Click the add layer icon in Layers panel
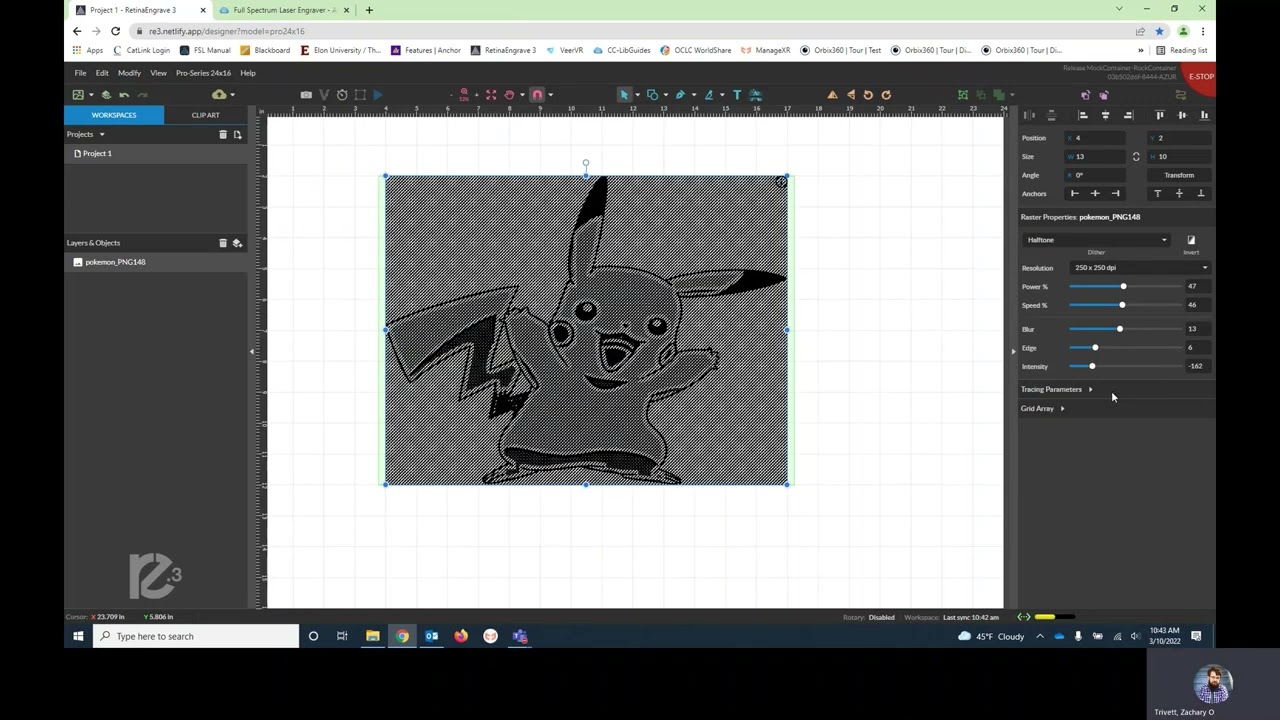This screenshot has width=1280, height=720. pos(237,243)
